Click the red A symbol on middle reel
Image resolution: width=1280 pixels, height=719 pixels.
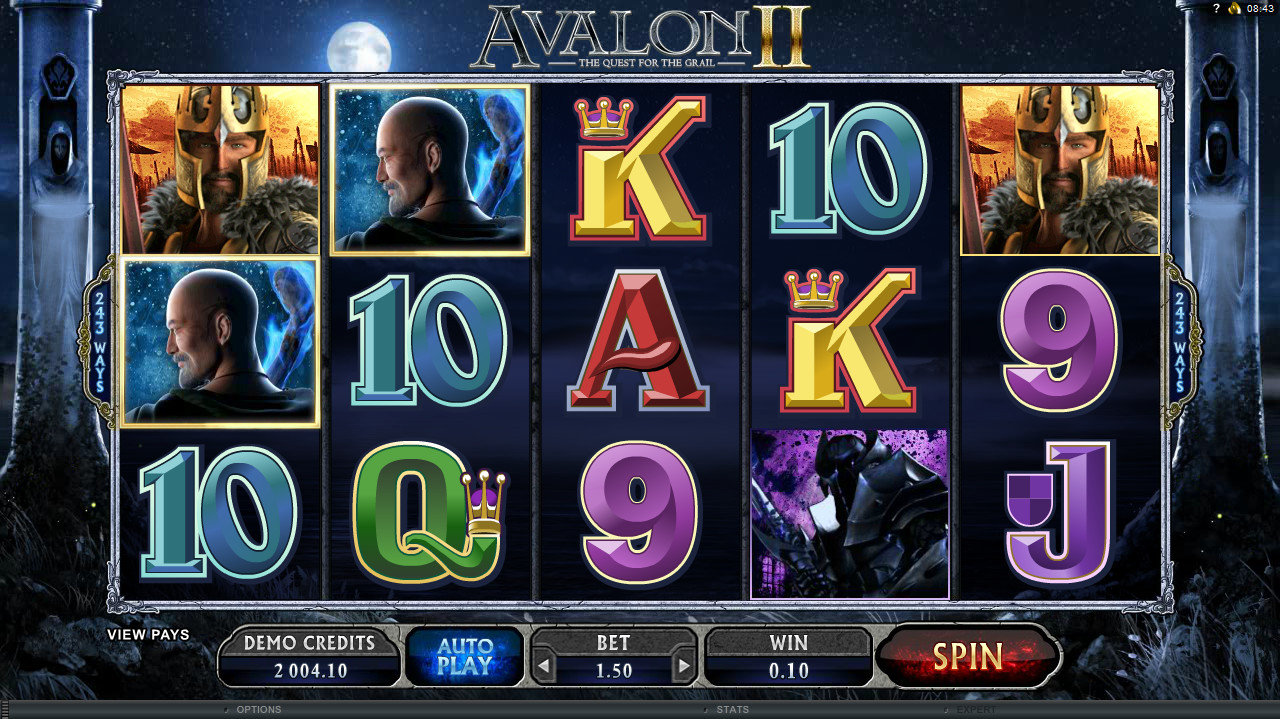coord(638,342)
